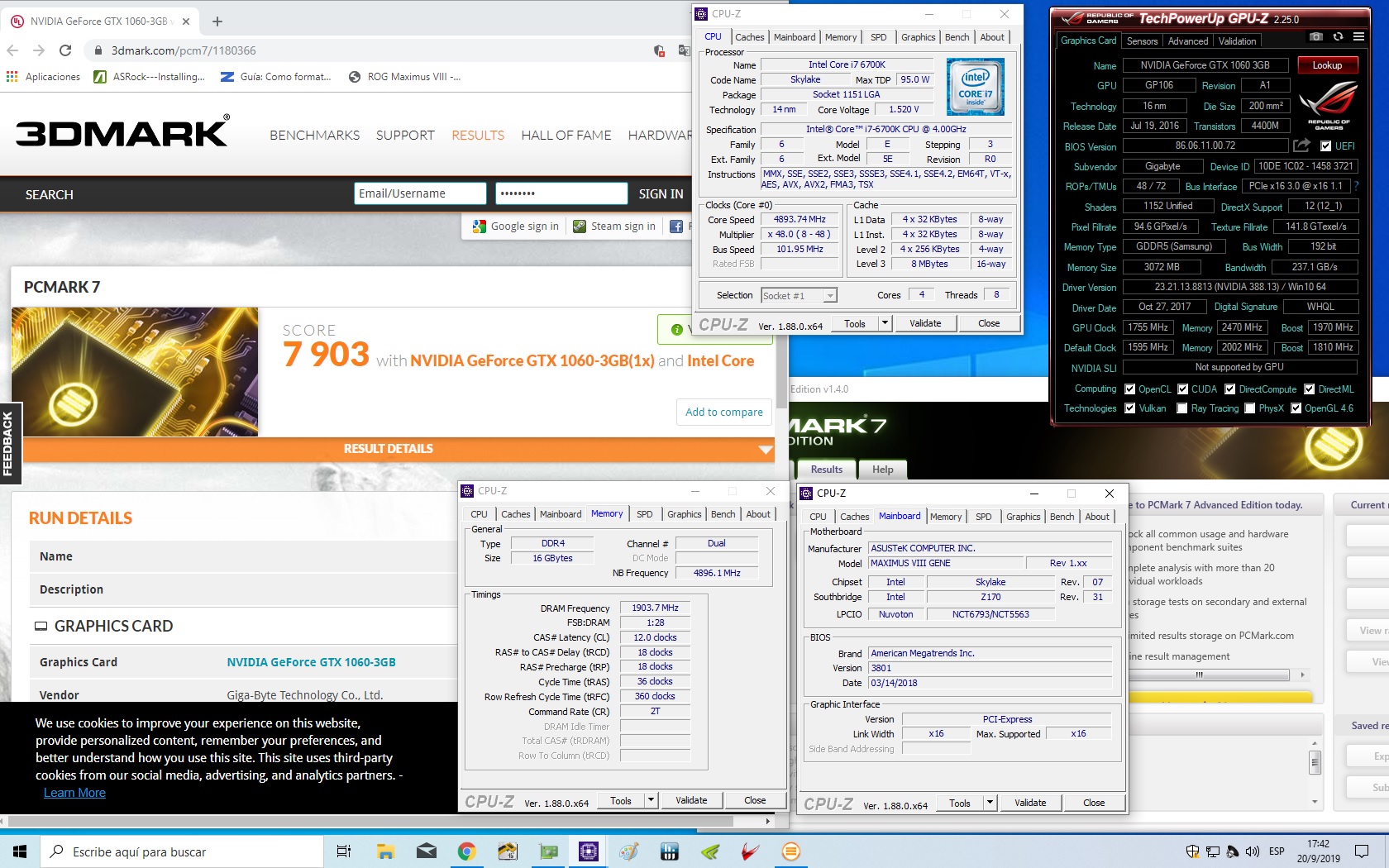Open BENCHMARKS in the 3DMark navigation
The height and width of the screenshot is (868, 1389).
tap(315, 136)
